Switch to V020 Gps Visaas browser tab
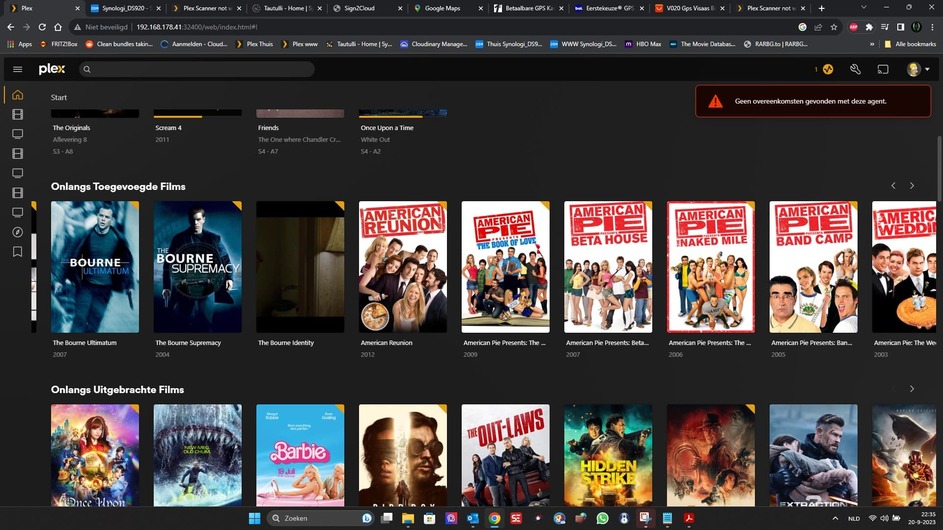The height and width of the screenshot is (530, 943). pyautogui.click(x=689, y=8)
